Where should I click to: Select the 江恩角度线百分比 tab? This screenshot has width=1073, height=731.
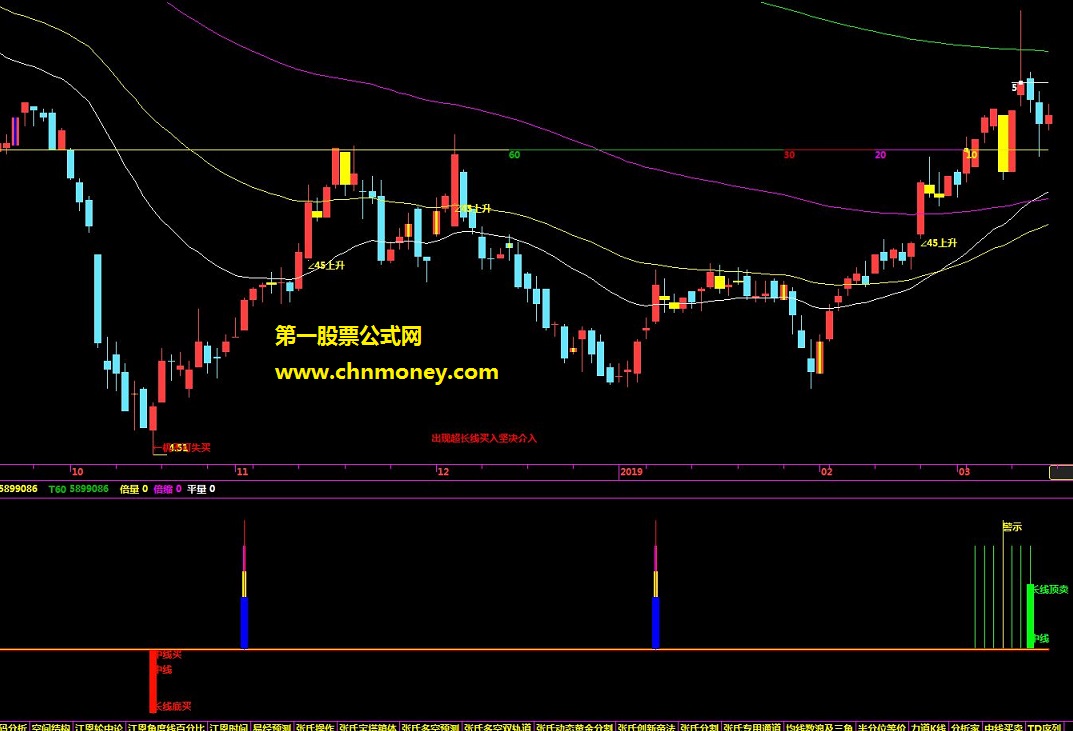[166, 727]
